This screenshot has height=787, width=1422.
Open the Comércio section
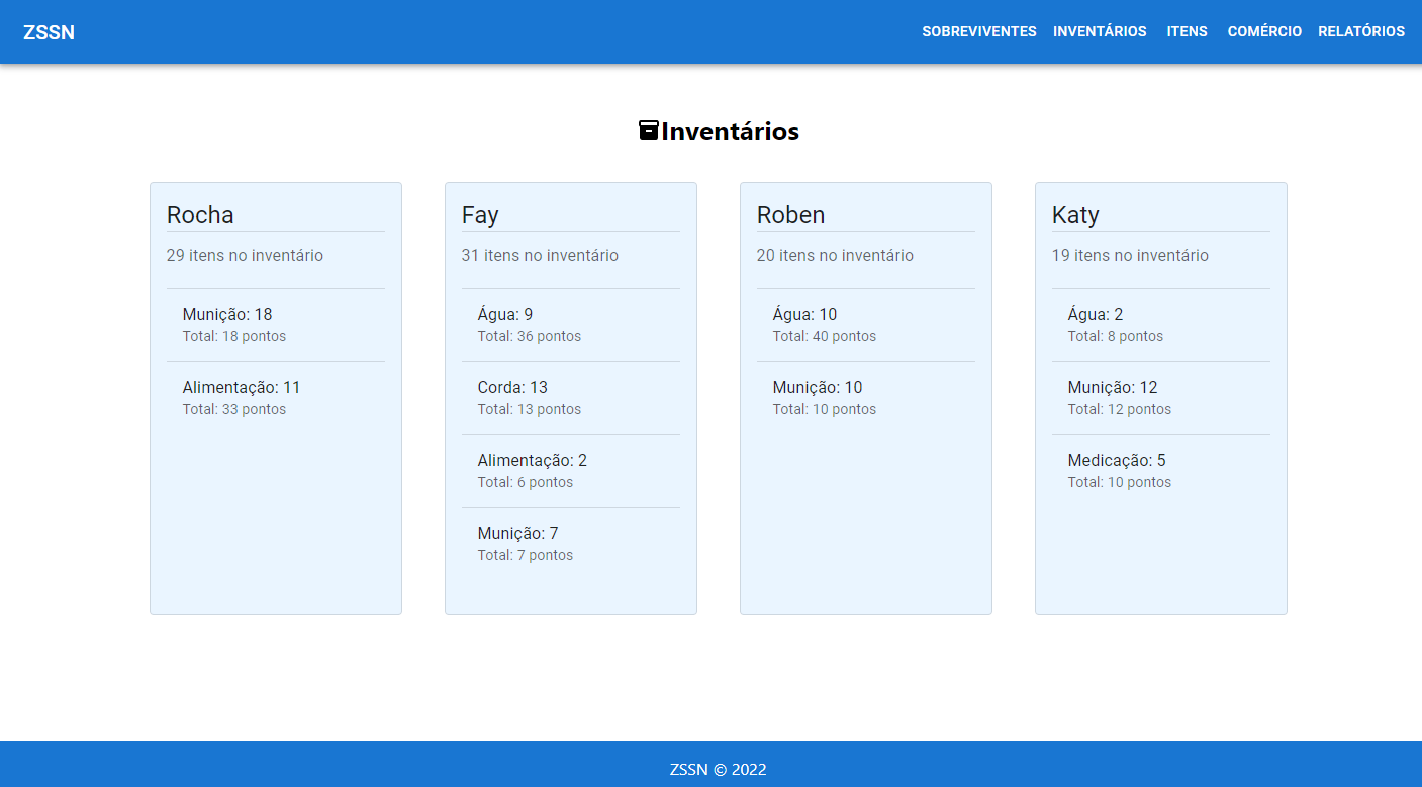click(1264, 31)
